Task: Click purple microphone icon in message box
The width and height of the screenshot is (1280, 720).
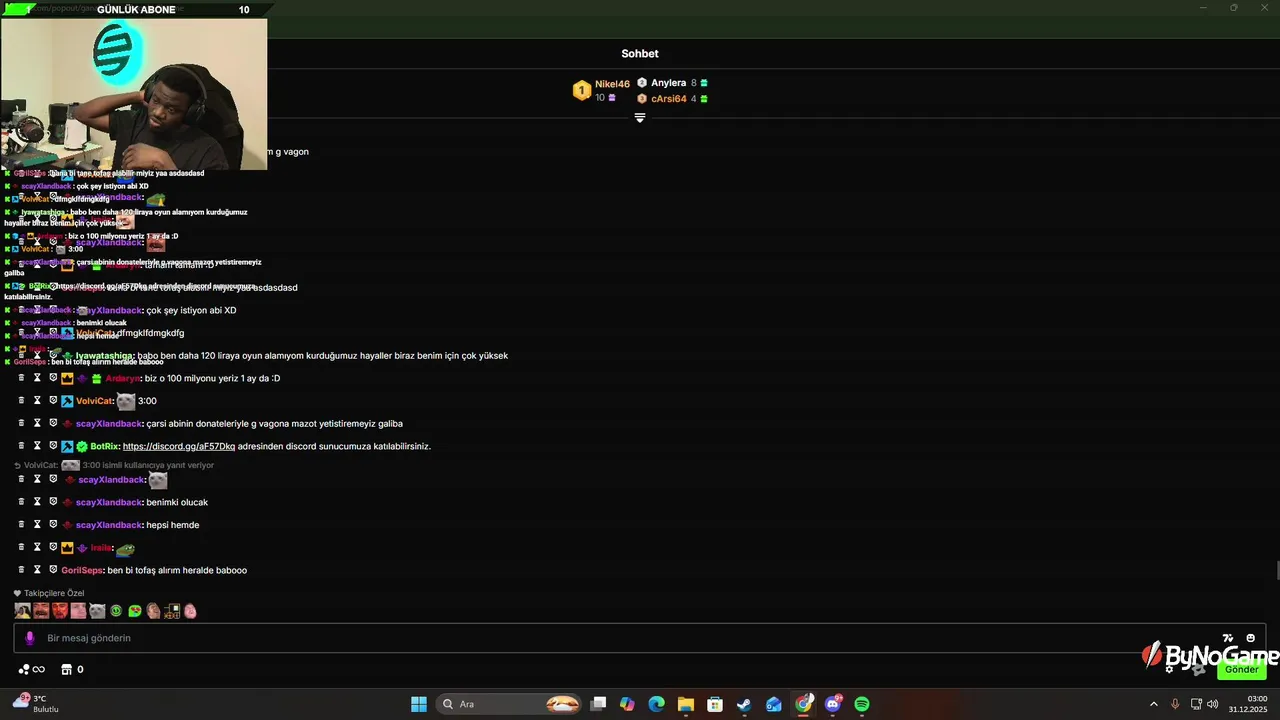Action: coord(29,638)
